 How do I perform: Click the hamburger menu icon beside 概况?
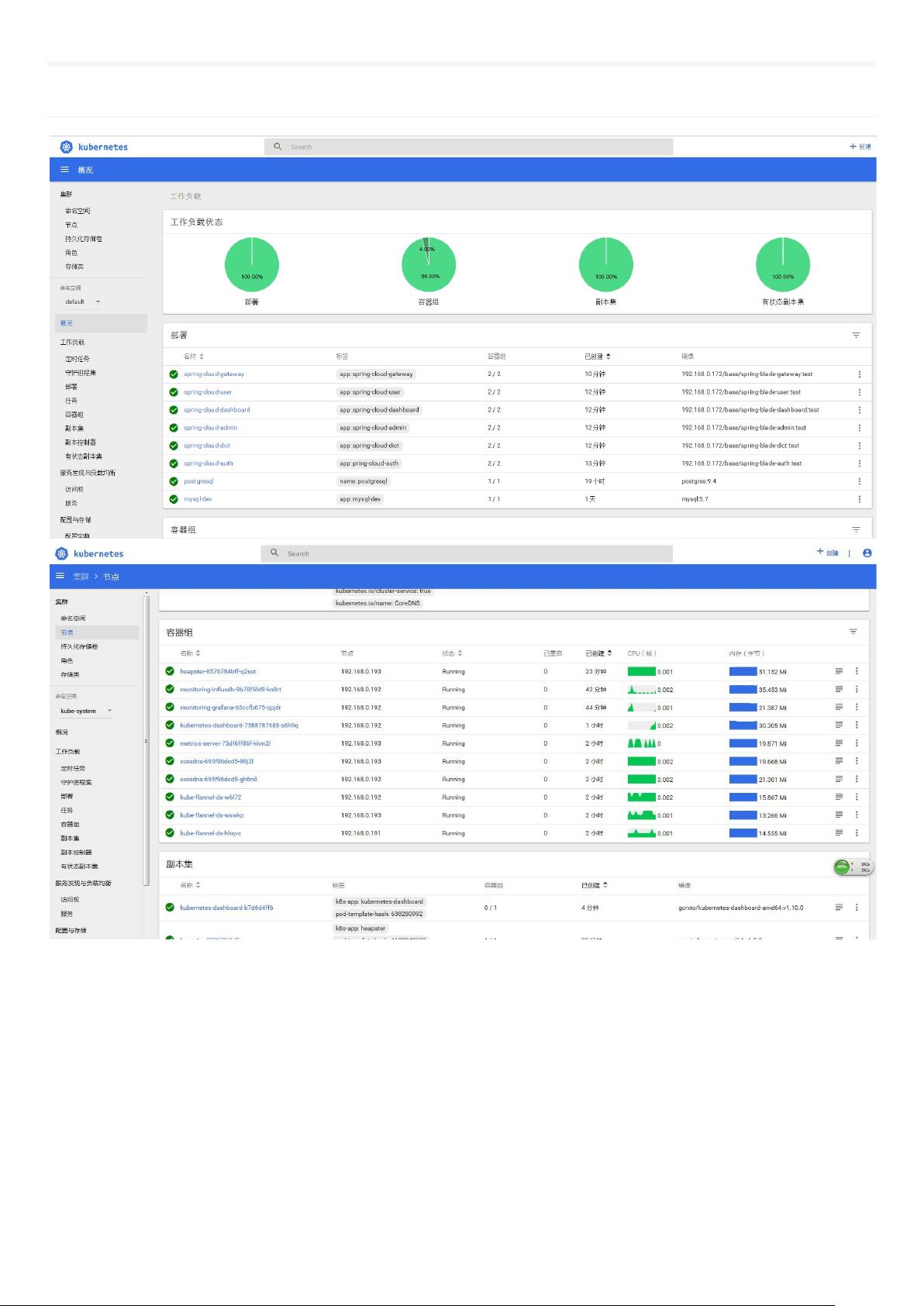coord(65,170)
